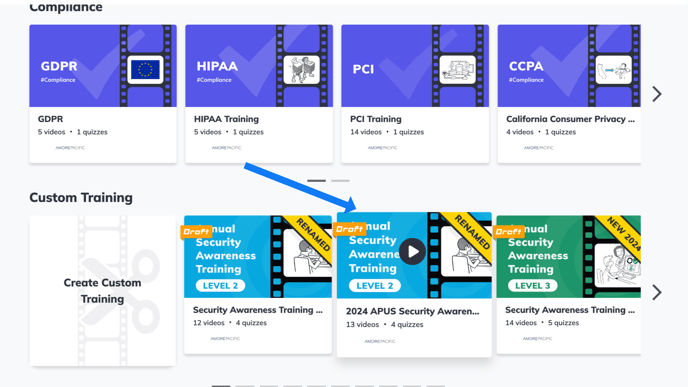The height and width of the screenshot is (387, 688).
Task: Select first page indicator under Compliance carousel
Action: 316,180
